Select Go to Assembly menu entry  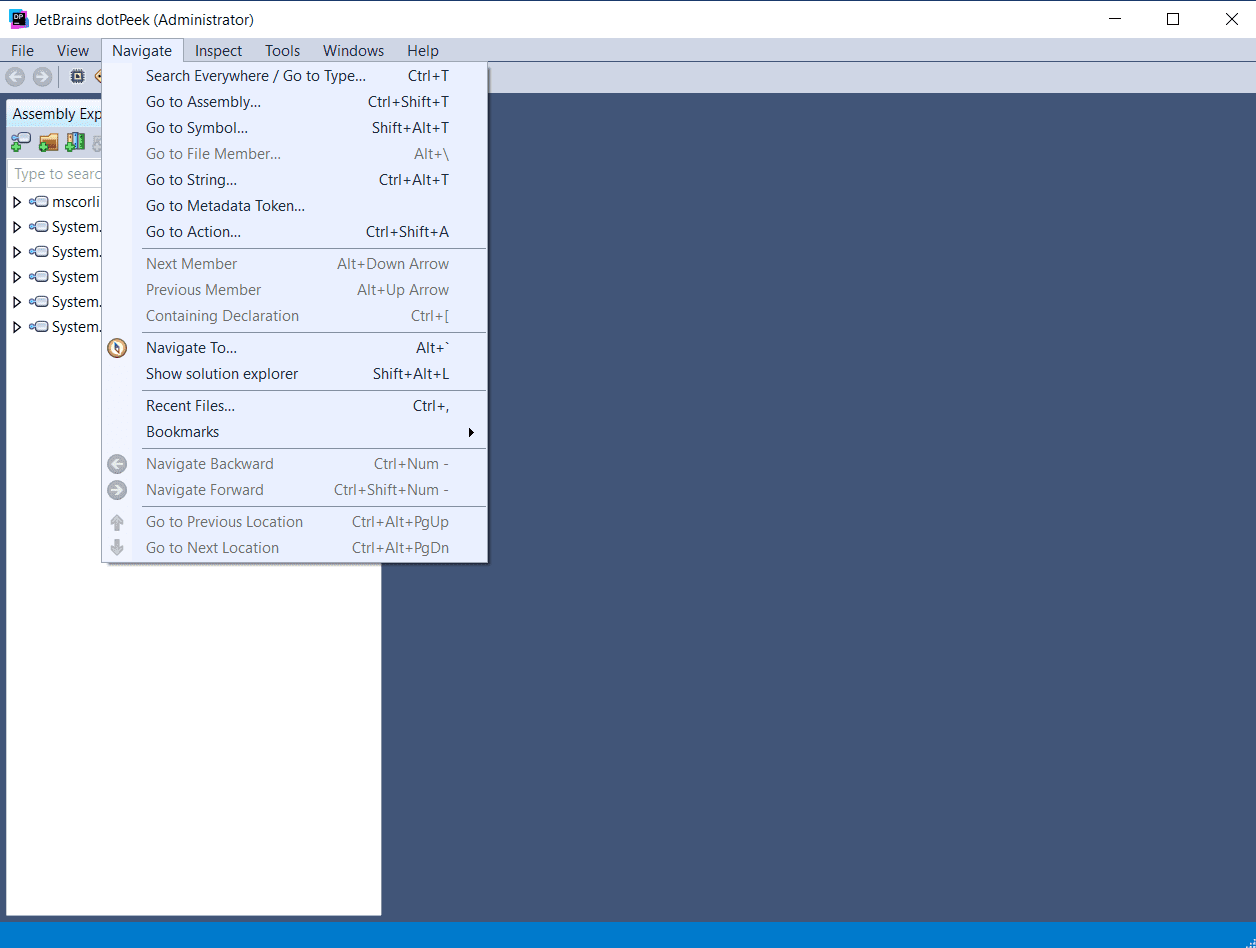click(x=295, y=102)
